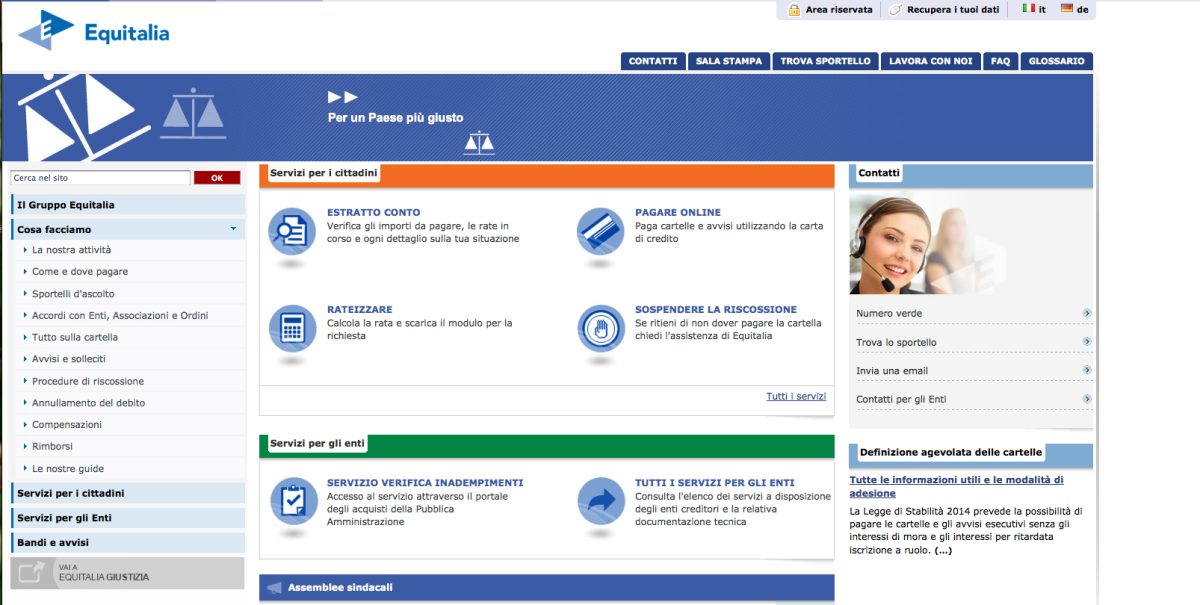Image resolution: width=1200 pixels, height=605 pixels.
Task: Click the Tutti i Servizi per gli Enti arrow icon
Action: pyautogui.click(x=600, y=499)
